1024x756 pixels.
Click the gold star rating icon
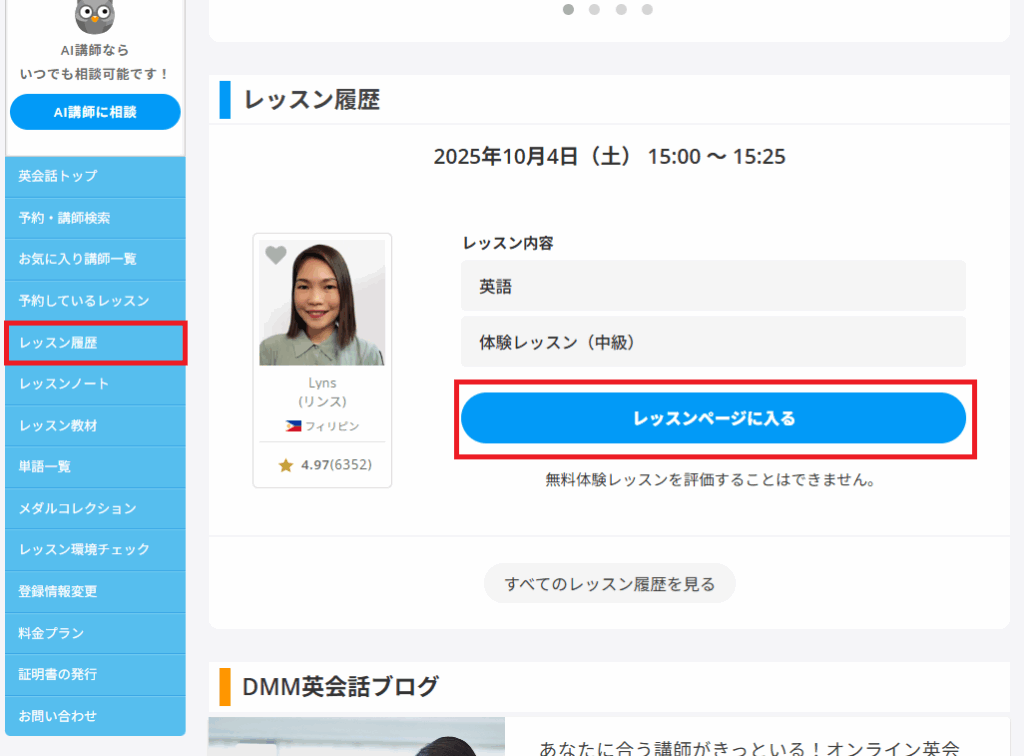pos(286,465)
